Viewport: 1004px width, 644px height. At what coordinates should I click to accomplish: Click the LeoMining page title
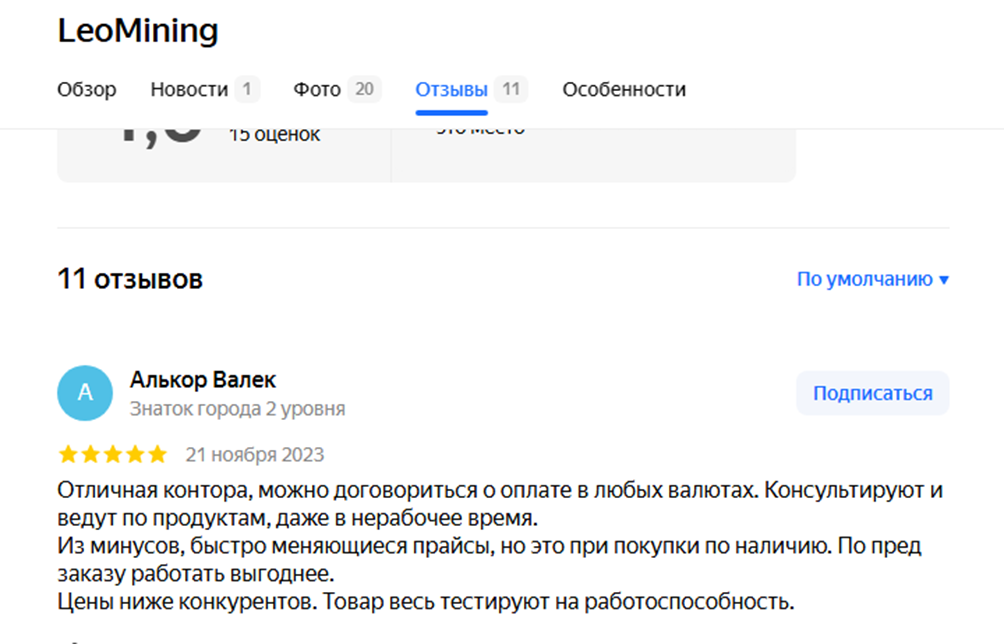click(x=138, y=31)
